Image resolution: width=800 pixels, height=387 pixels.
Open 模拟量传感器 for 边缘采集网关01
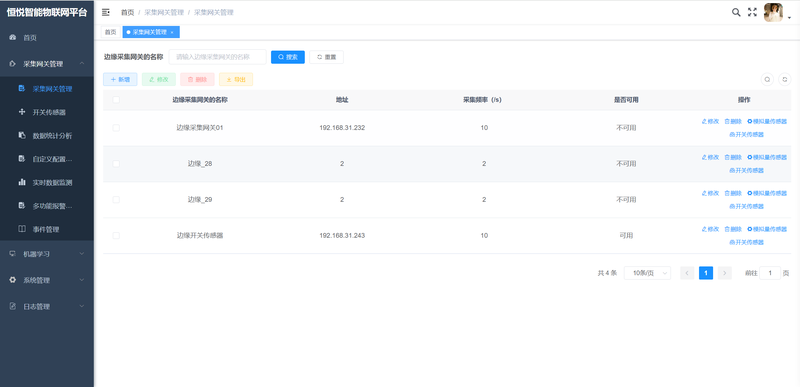click(x=767, y=122)
